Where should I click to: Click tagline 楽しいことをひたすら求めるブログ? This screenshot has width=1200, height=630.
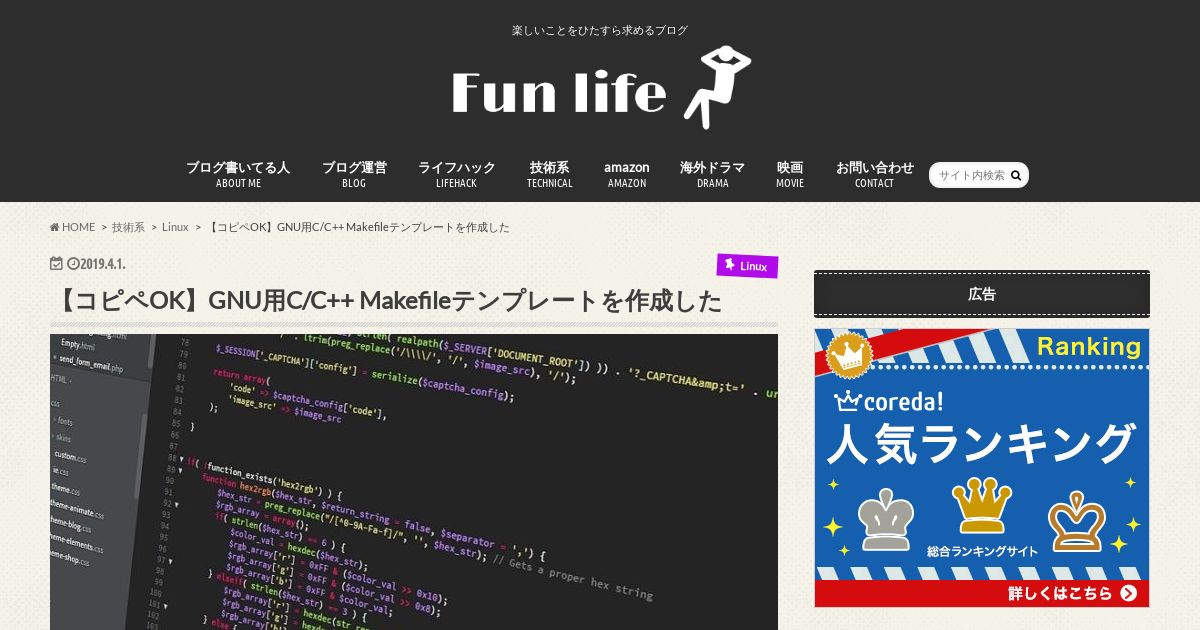coord(600,30)
